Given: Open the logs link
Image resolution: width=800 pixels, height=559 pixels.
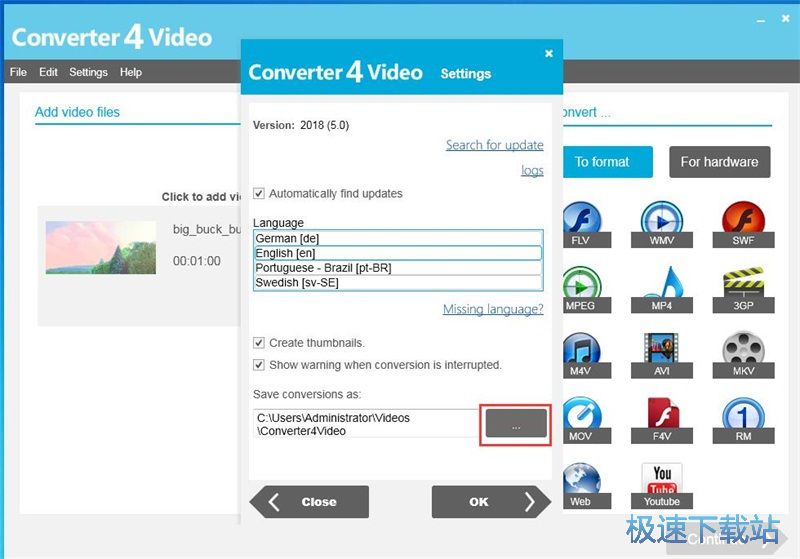Looking at the screenshot, I should tap(532, 170).
